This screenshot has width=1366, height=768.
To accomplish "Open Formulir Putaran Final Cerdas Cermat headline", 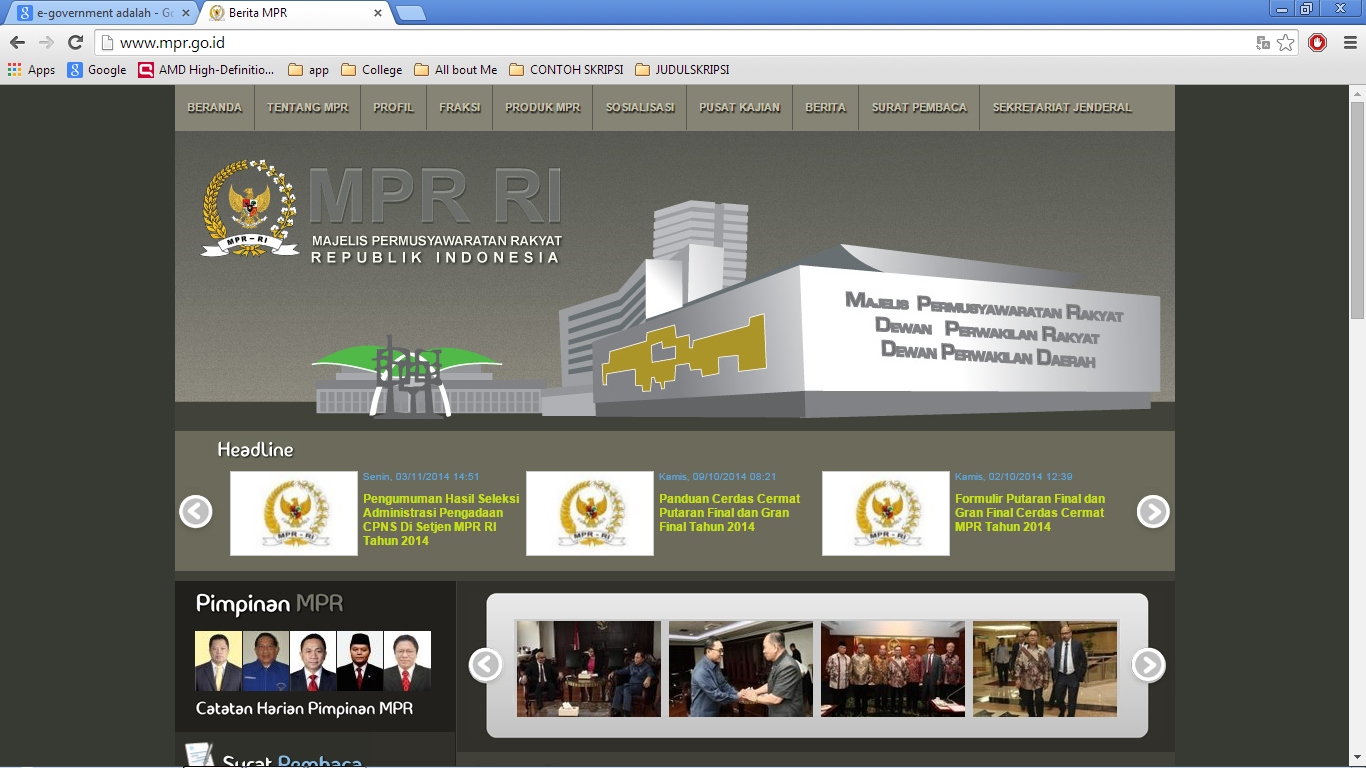I will tap(1030, 512).
